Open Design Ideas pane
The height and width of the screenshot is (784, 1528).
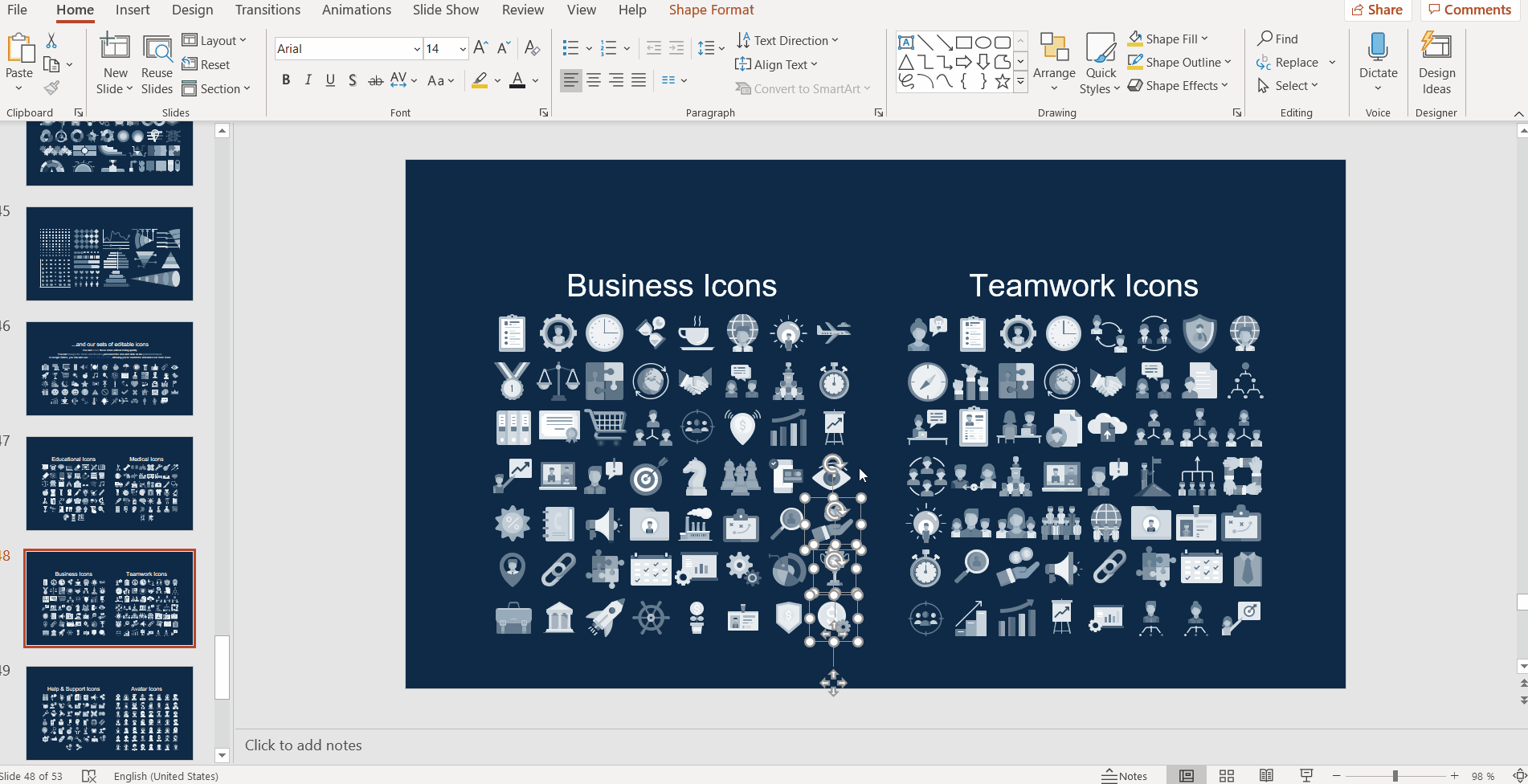[x=1436, y=64]
